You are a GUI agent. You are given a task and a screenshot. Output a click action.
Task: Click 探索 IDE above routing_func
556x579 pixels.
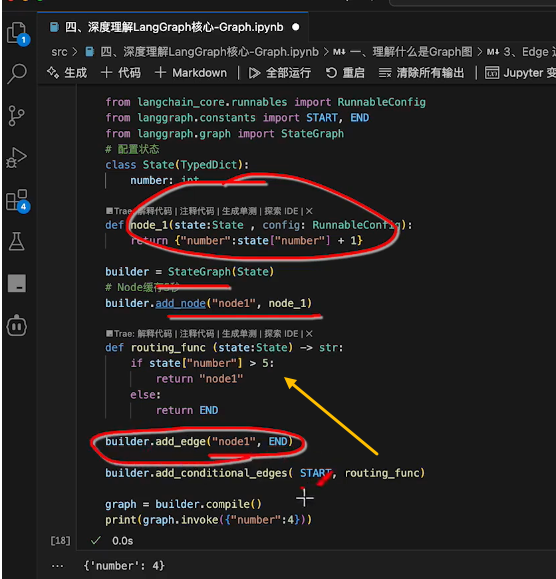(x=281, y=334)
